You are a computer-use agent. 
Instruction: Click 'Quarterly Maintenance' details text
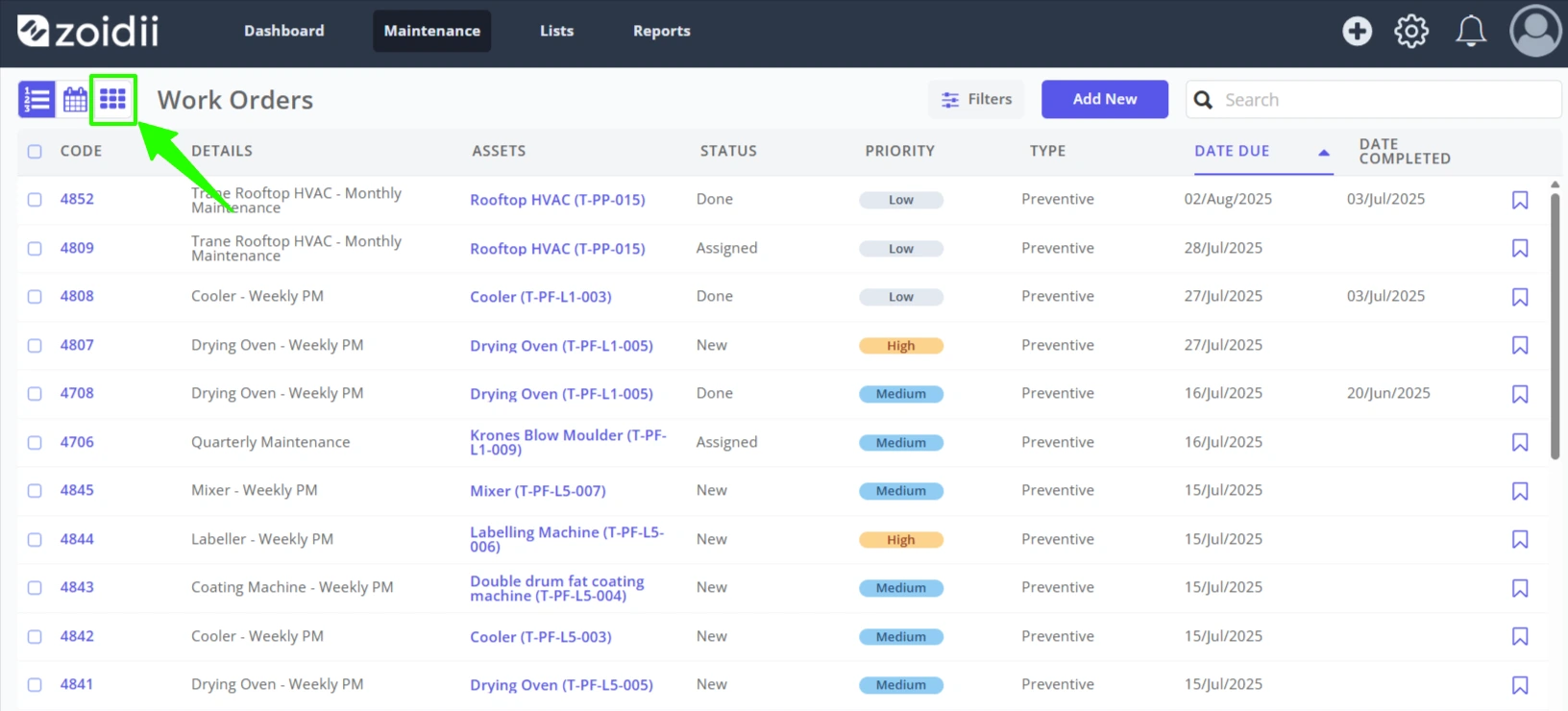[271, 442]
